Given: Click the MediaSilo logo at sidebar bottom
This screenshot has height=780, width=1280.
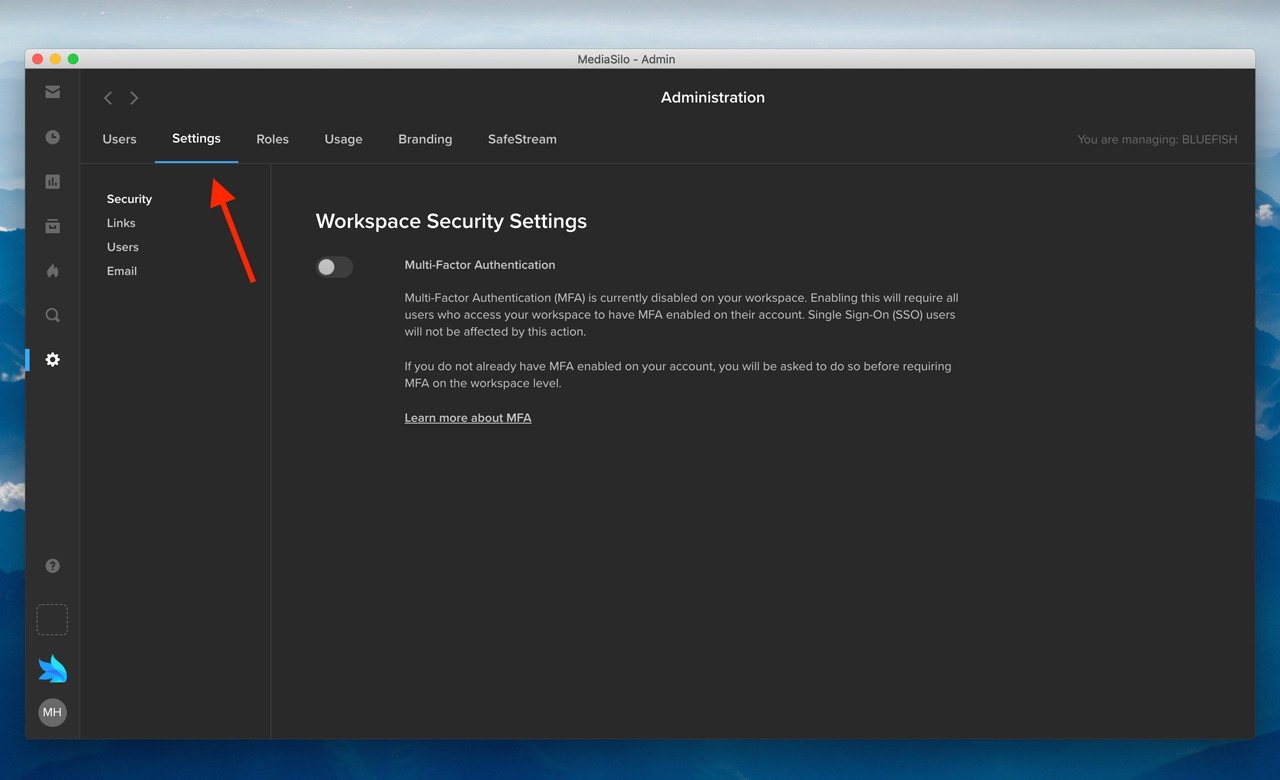Looking at the screenshot, I should click(x=52, y=667).
